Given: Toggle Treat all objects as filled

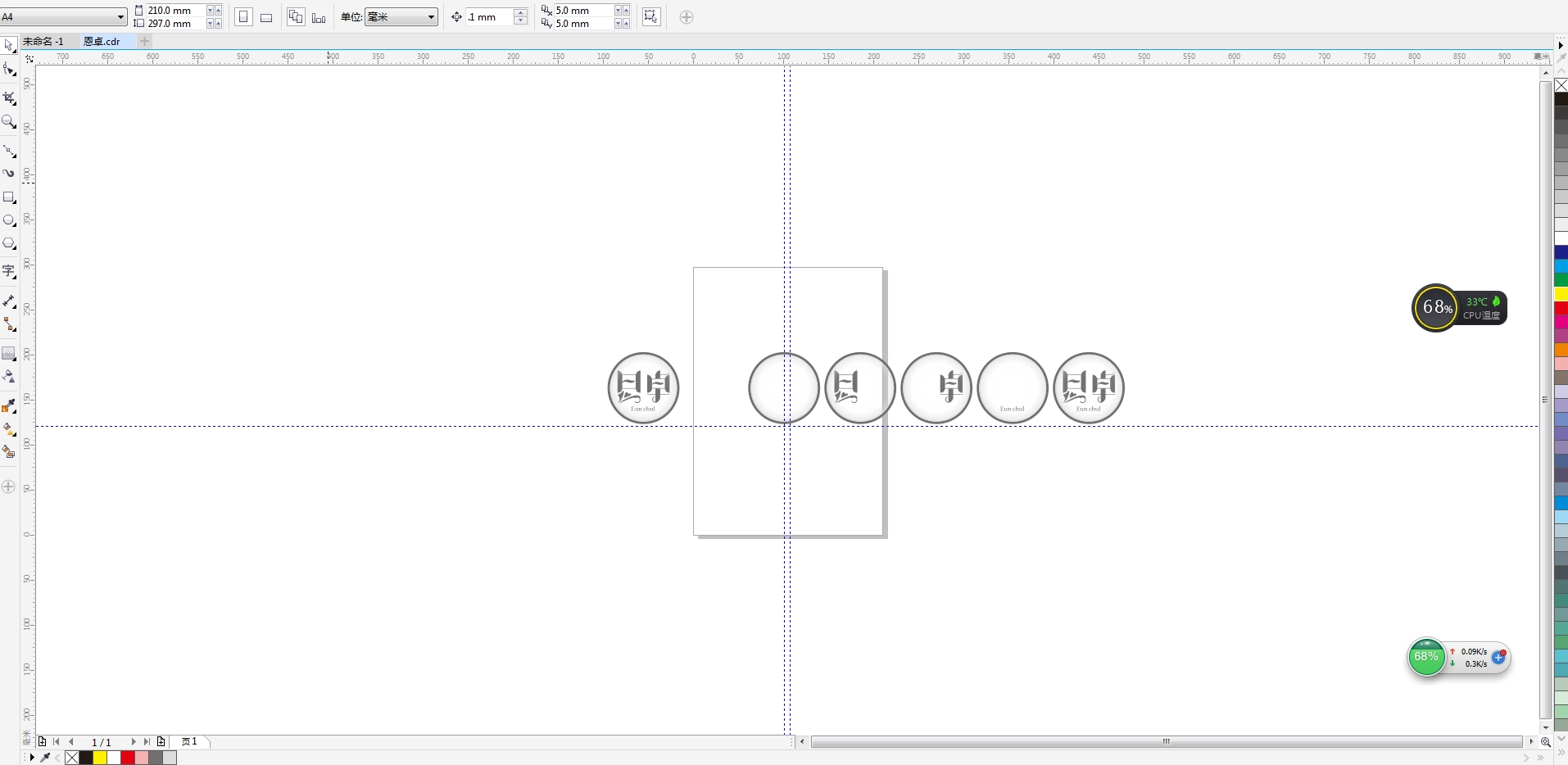Looking at the screenshot, I should (651, 17).
